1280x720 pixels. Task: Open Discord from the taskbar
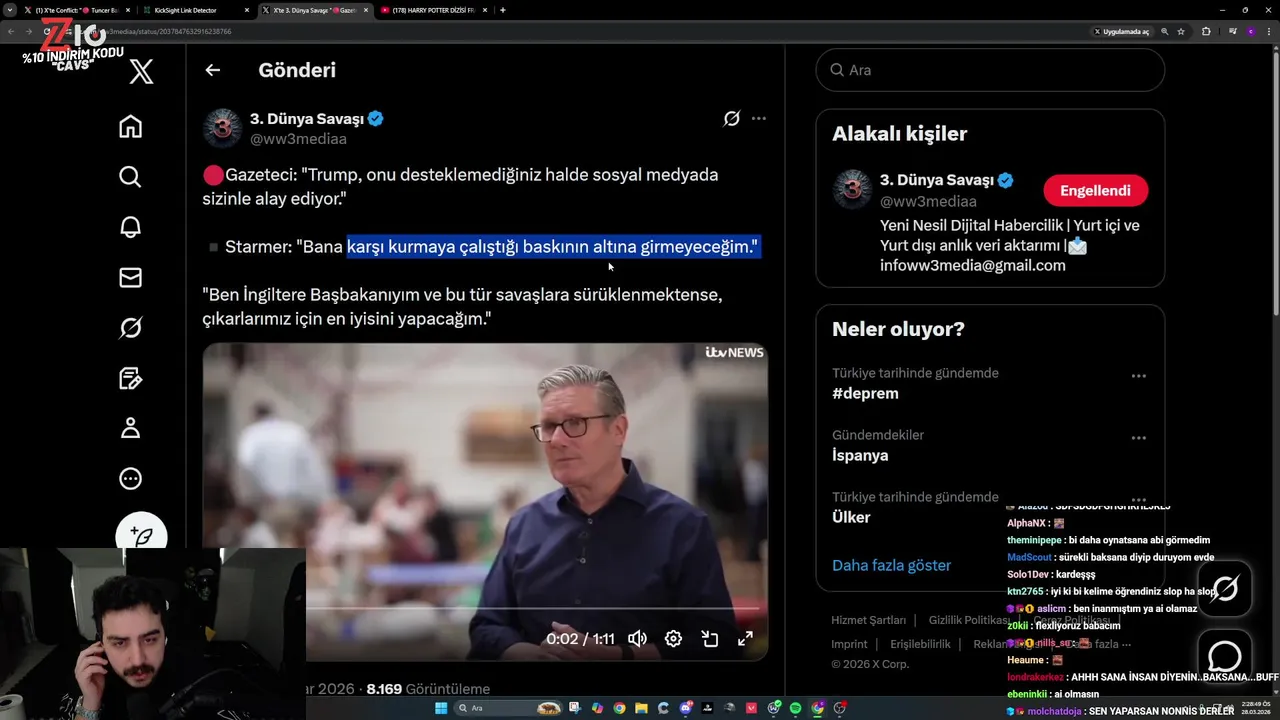point(685,708)
